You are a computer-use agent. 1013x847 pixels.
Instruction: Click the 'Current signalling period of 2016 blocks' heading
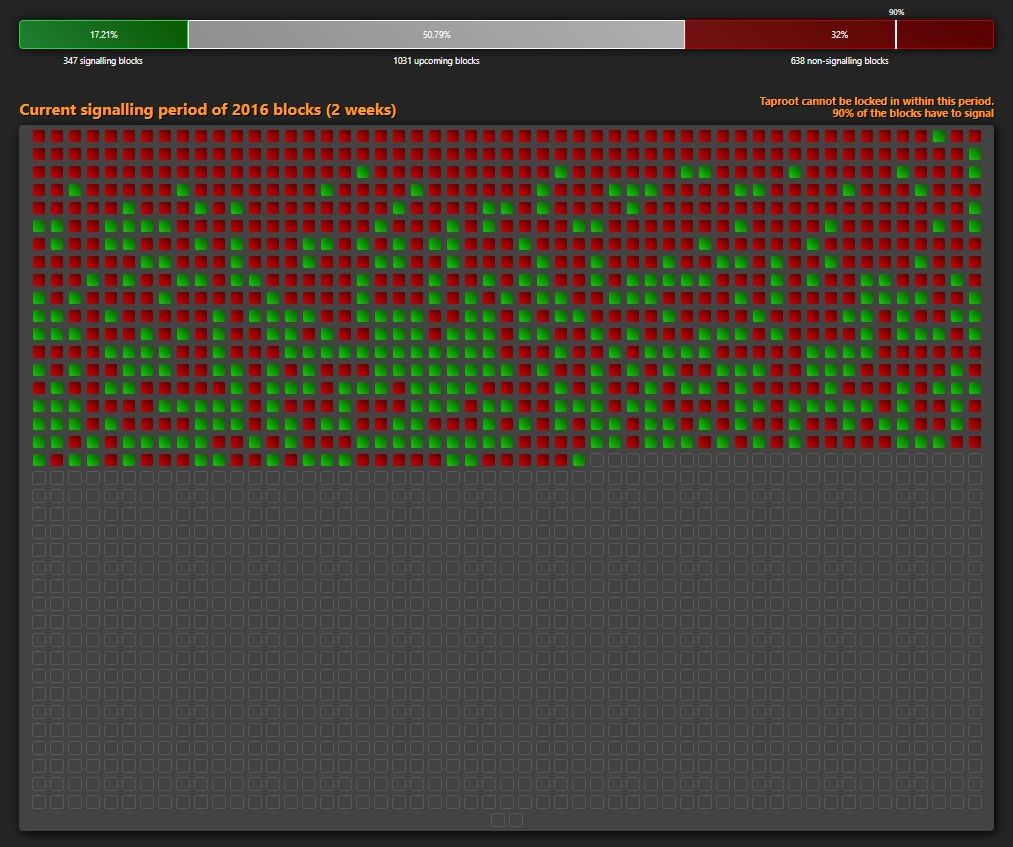pos(207,109)
